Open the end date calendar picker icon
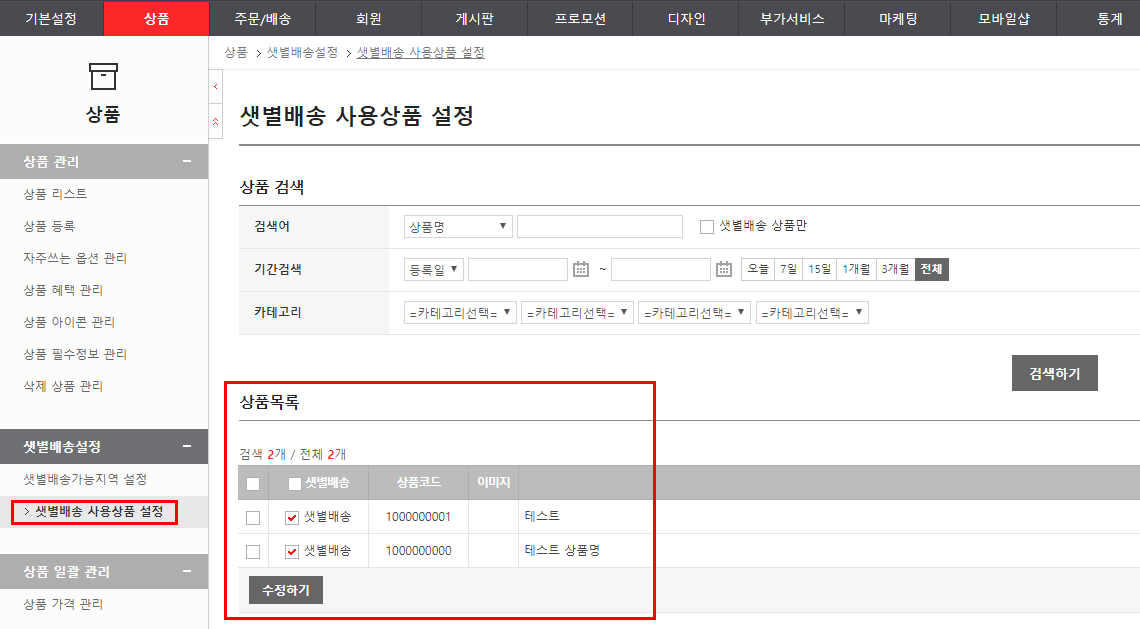Viewport: 1140px width, 629px height. coord(725,269)
